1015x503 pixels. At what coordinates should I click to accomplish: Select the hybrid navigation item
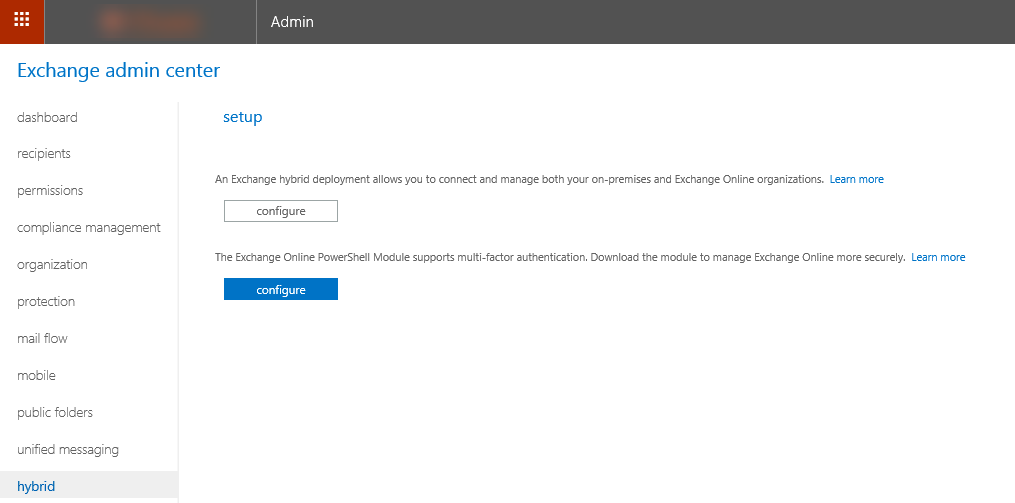coord(89,486)
